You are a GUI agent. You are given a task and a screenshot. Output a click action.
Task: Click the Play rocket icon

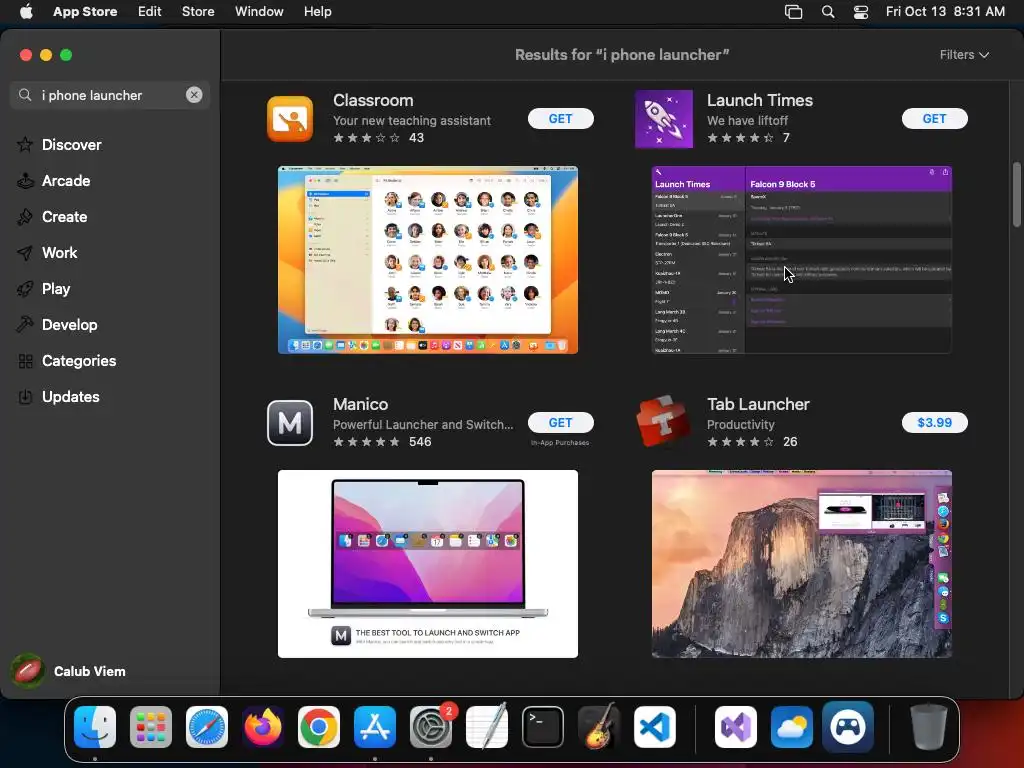[25, 289]
